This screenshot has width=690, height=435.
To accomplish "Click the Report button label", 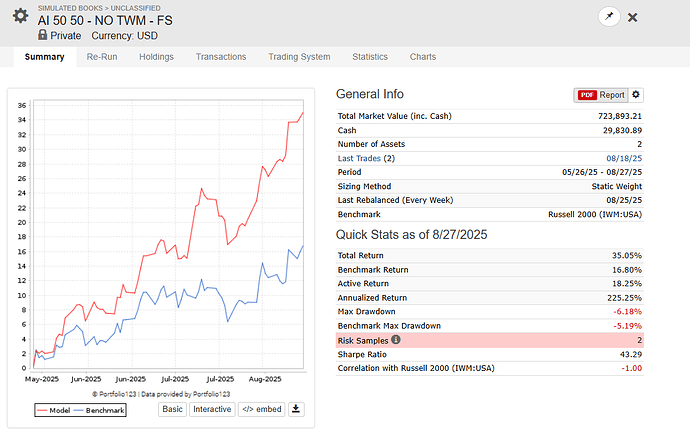I will pos(612,95).
